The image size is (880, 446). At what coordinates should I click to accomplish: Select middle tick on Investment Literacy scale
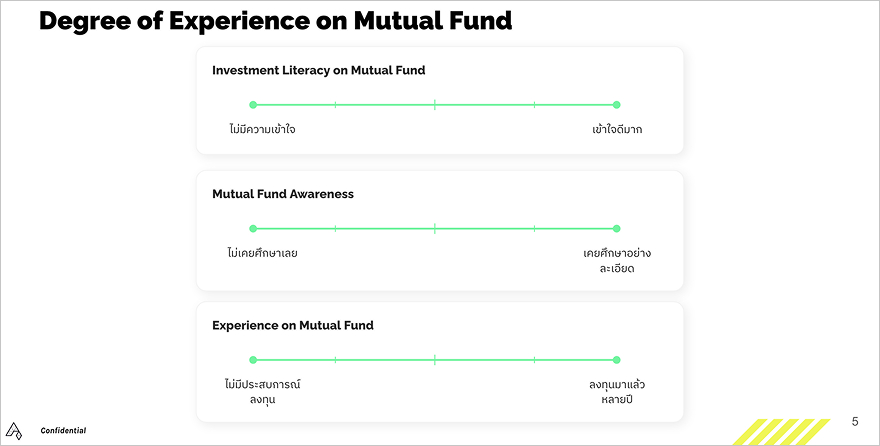pyautogui.click(x=435, y=105)
